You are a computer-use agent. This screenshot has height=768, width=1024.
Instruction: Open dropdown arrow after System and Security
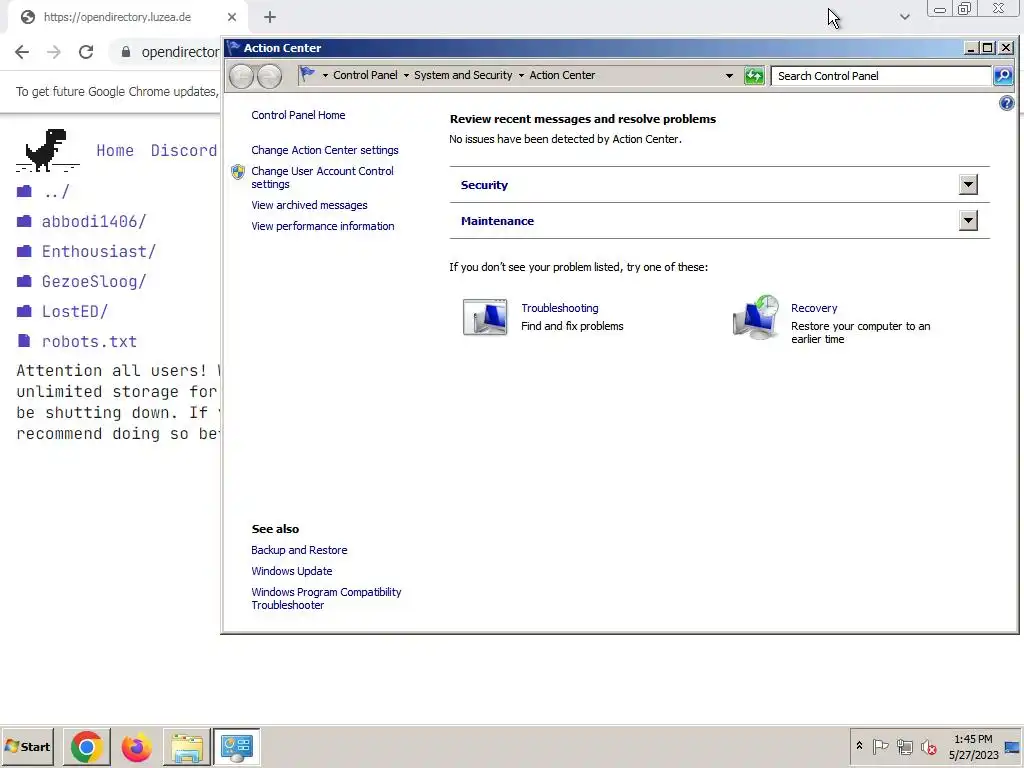tap(521, 76)
